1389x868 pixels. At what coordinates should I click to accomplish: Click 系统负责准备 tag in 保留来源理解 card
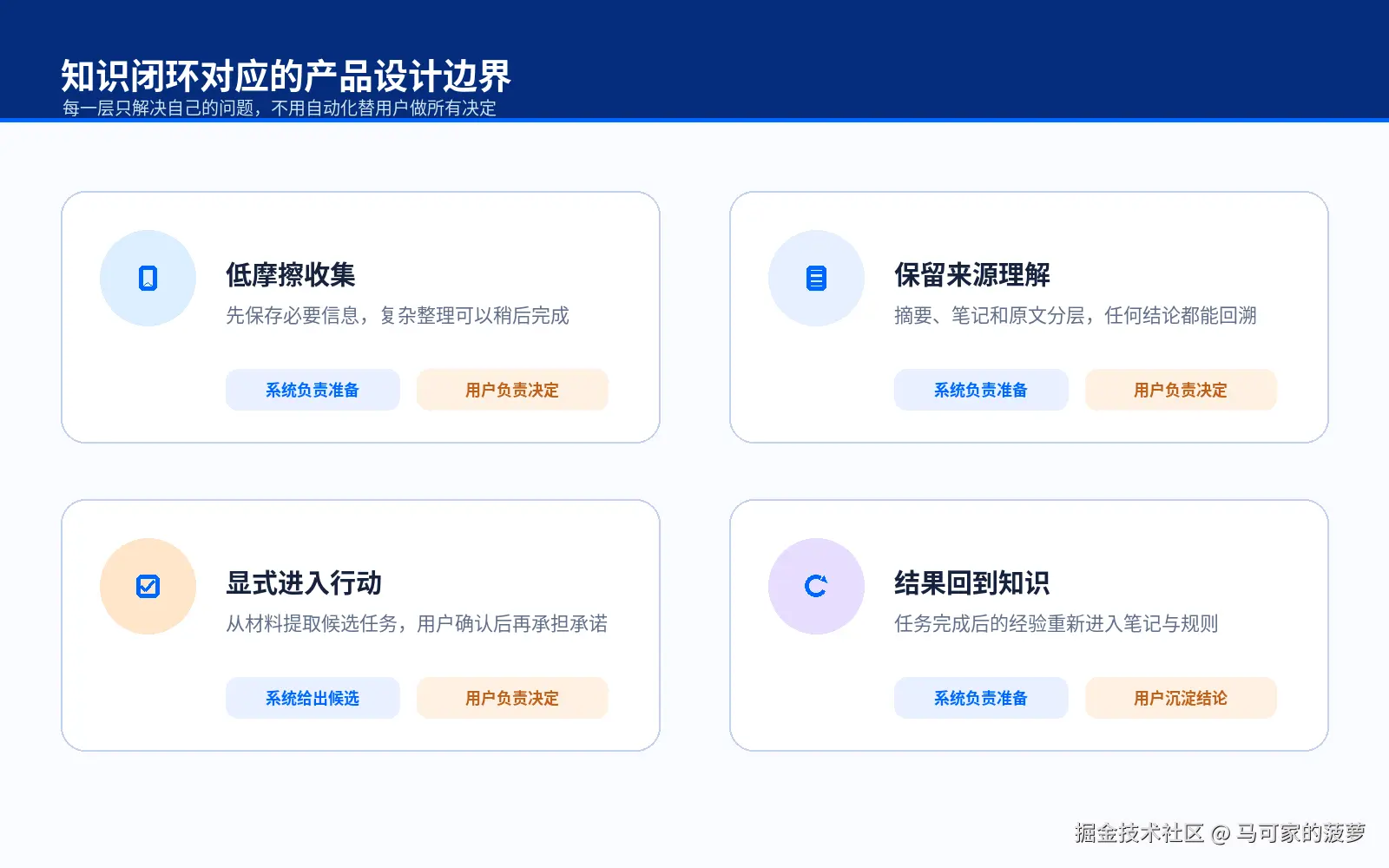(981, 390)
